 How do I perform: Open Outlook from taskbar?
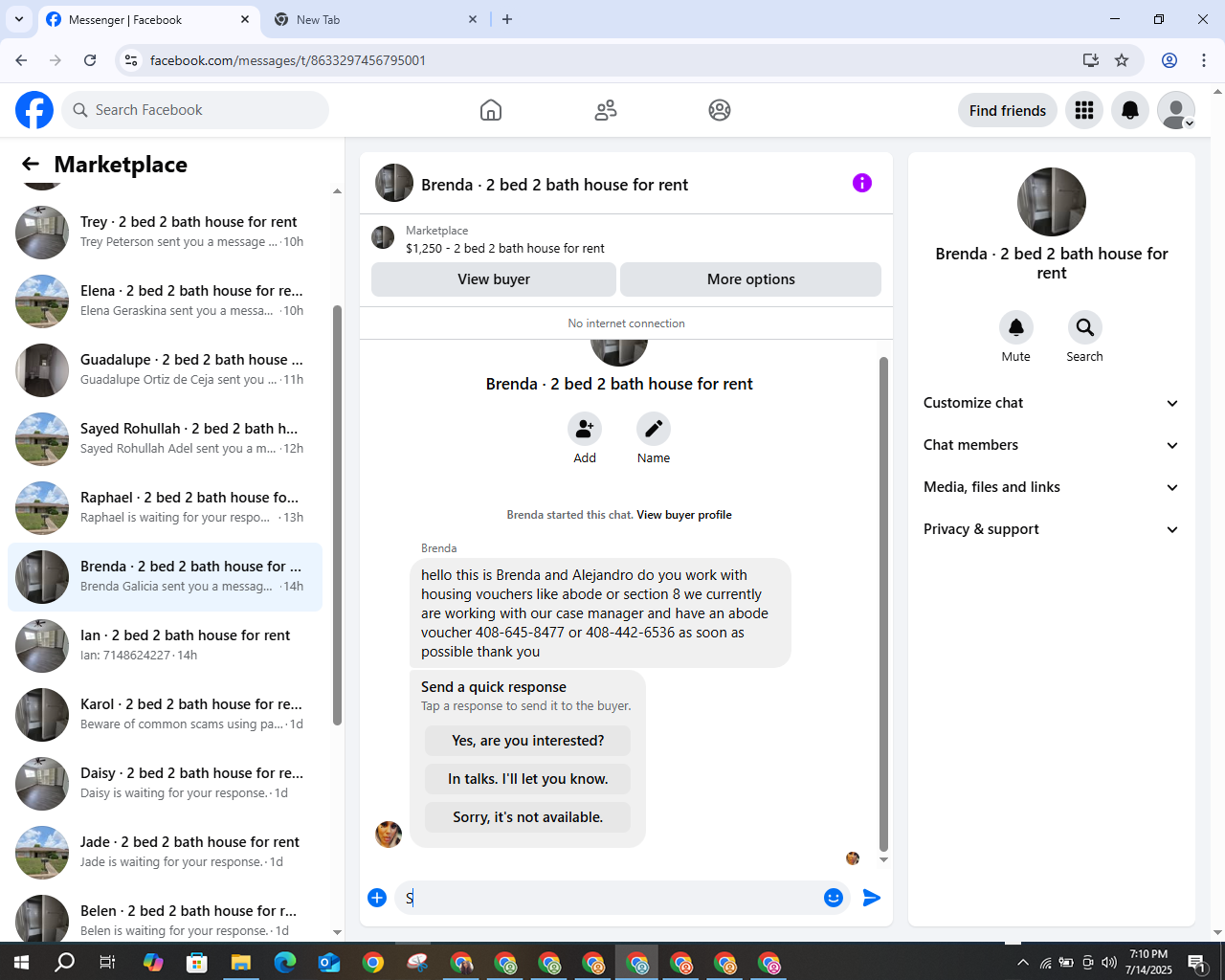pyautogui.click(x=329, y=962)
